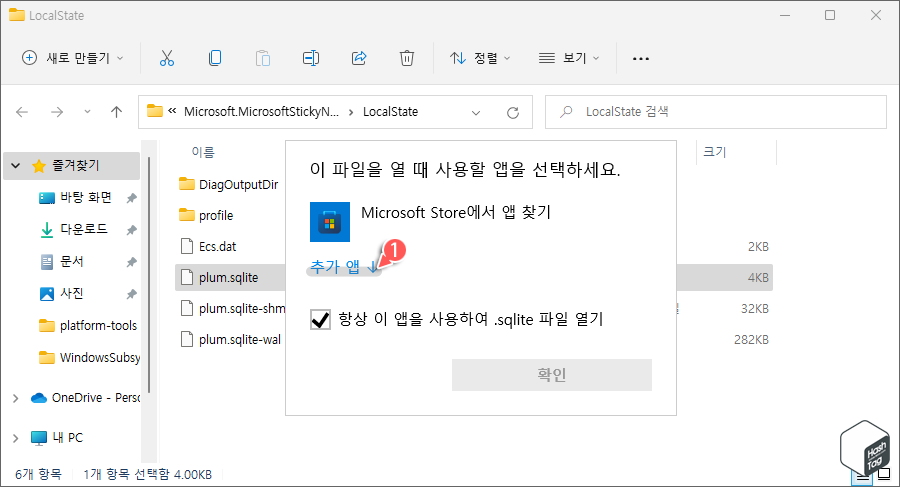Select 바탕 화면 in sidebar

tap(86, 198)
